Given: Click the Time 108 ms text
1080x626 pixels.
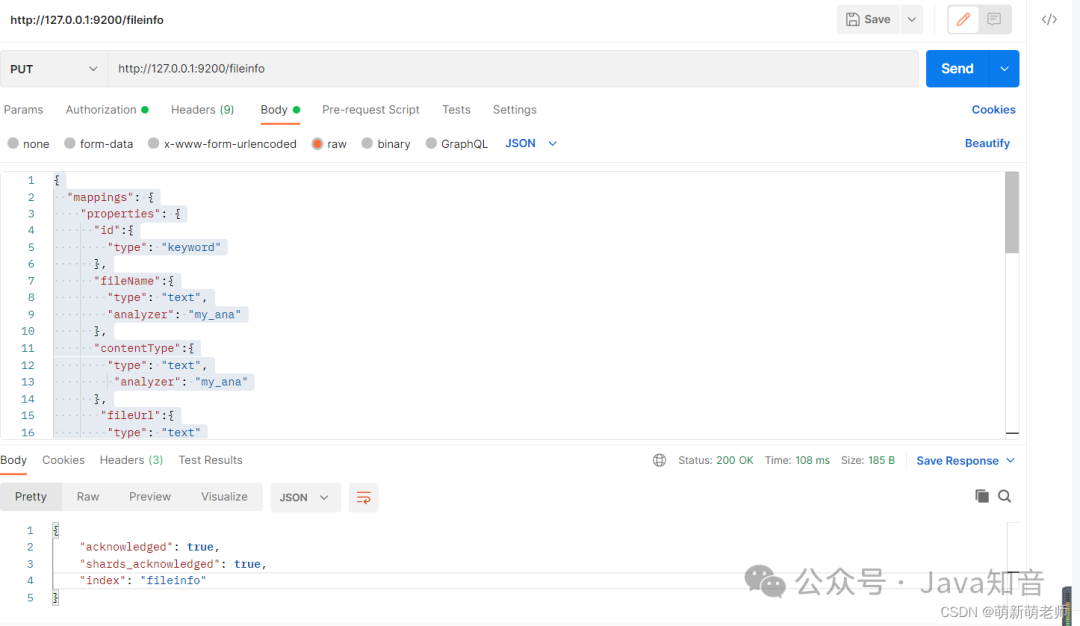Looking at the screenshot, I should click(797, 460).
